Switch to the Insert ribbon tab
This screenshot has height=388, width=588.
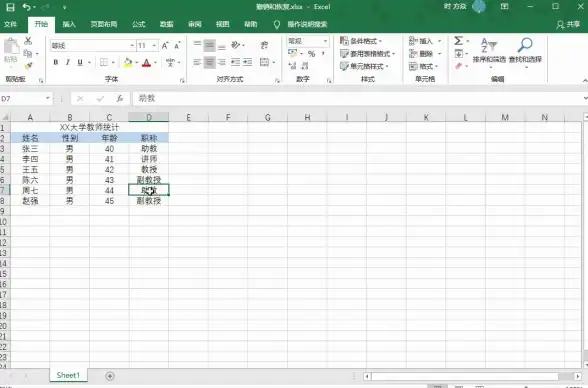click(x=69, y=24)
